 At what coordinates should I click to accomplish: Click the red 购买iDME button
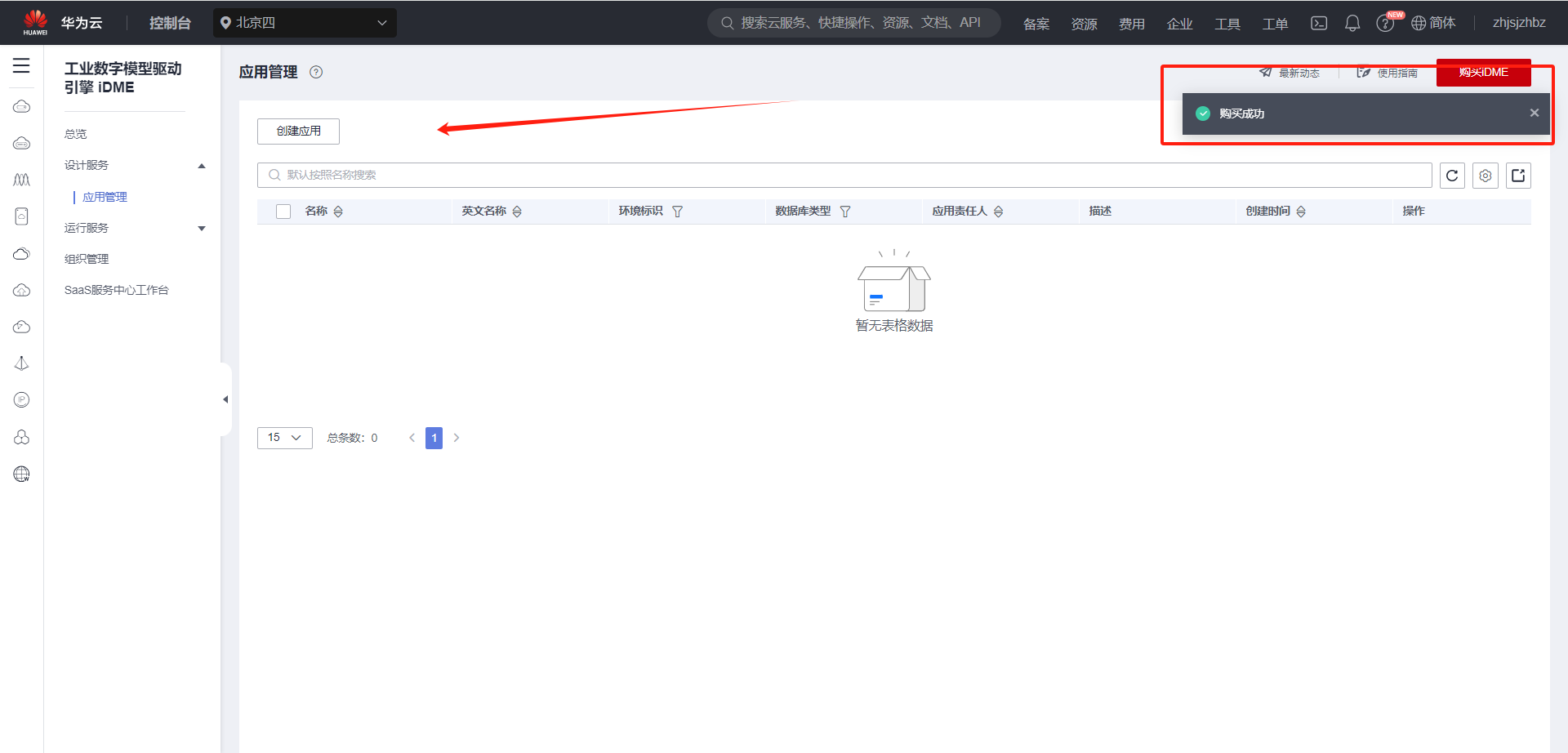tap(1484, 72)
